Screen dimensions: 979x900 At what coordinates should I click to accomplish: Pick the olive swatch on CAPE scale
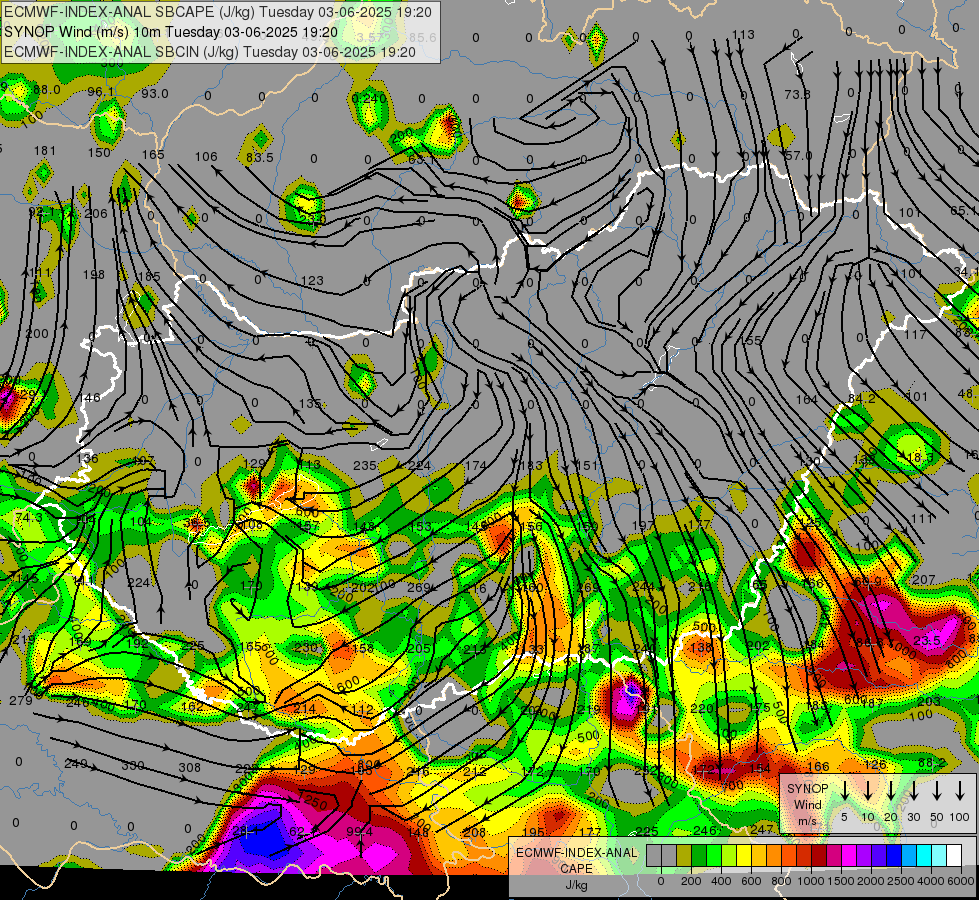click(684, 855)
